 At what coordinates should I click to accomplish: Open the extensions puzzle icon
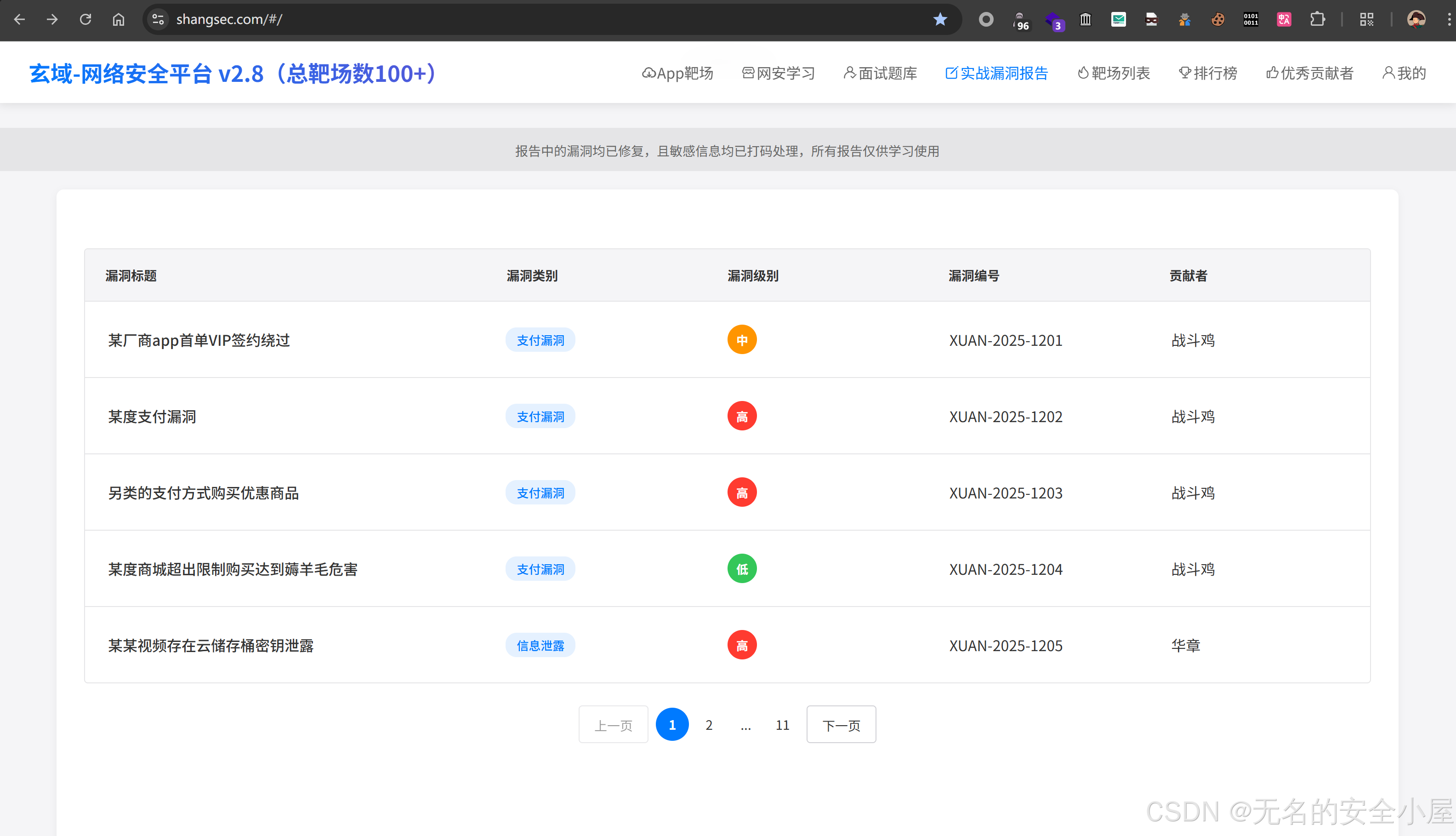pyautogui.click(x=1317, y=19)
